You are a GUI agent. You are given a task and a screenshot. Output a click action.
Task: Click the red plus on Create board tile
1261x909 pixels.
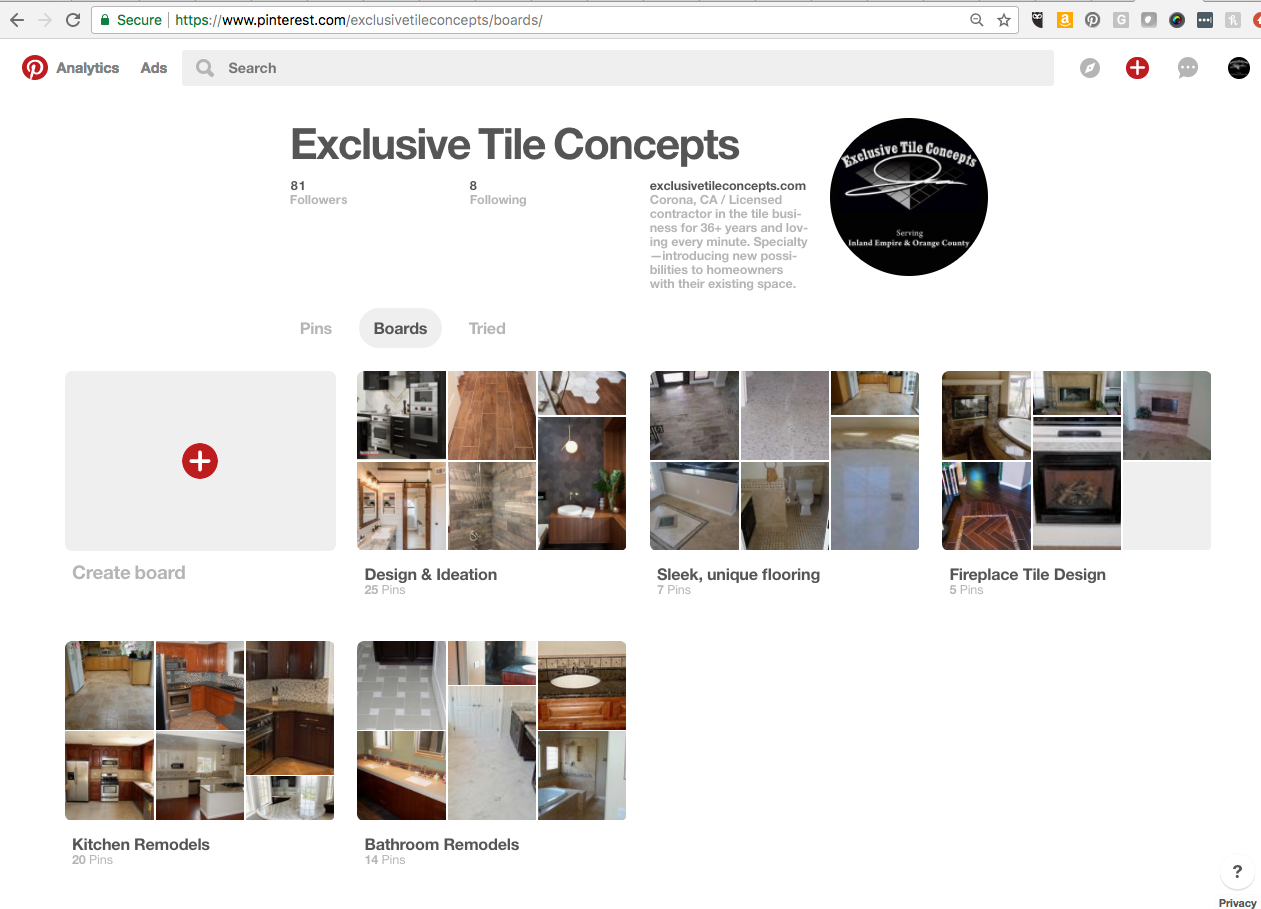pos(200,461)
